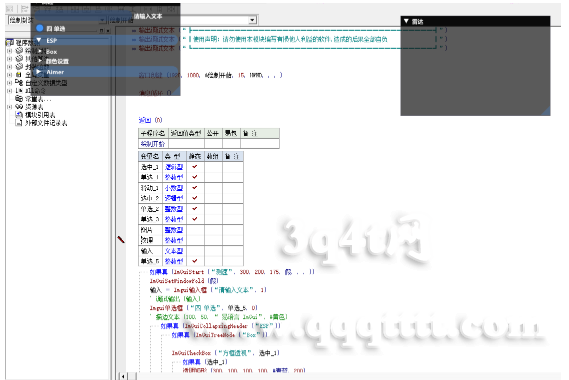569x380 pixels.
Task: Open 外部文件记录表 in the program tree
Action: point(46,123)
